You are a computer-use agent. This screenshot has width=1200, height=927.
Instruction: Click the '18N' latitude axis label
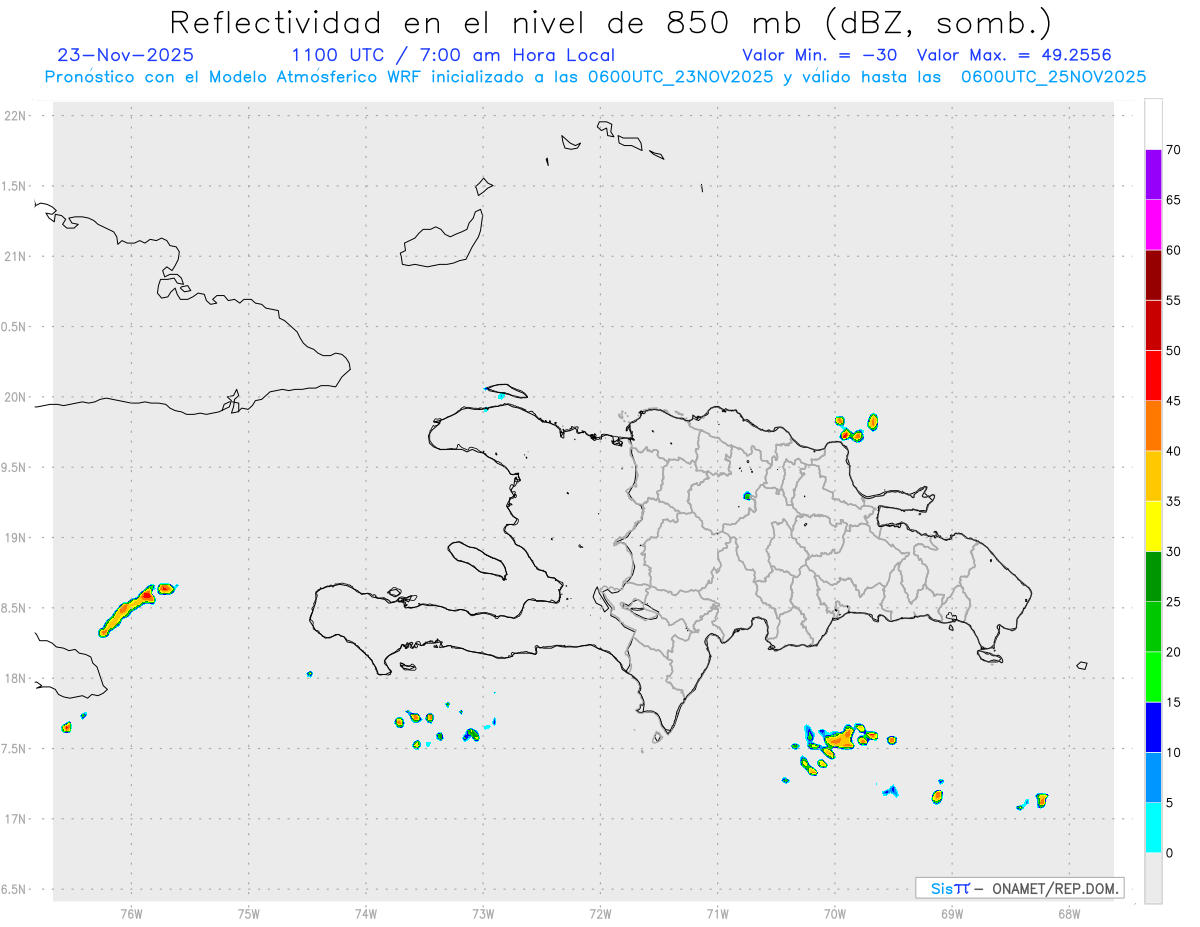pyautogui.click(x=17, y=678)
